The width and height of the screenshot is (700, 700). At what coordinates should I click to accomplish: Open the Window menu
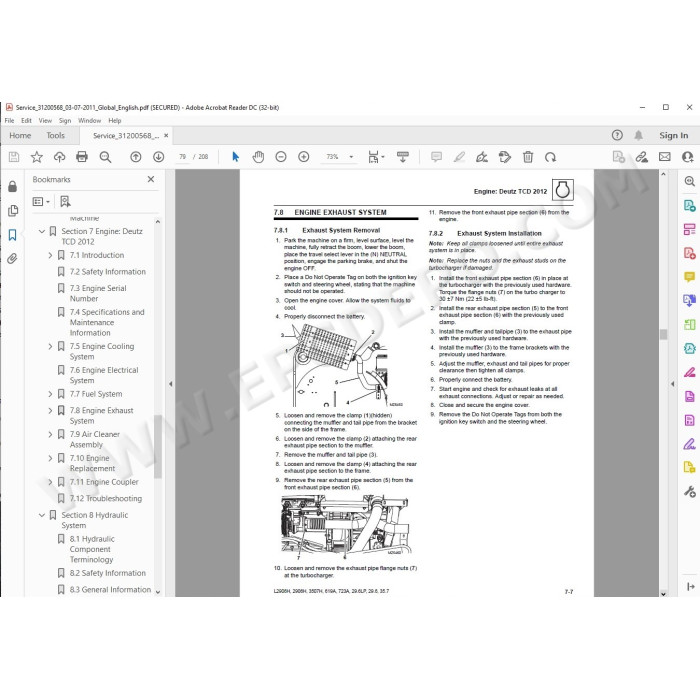[x=89, y=121]
